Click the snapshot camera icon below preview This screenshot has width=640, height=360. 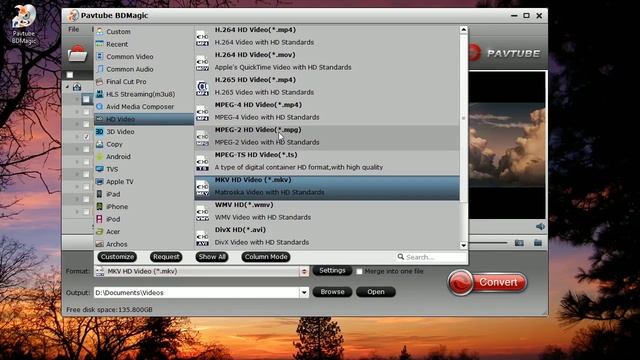click(519, 243)
